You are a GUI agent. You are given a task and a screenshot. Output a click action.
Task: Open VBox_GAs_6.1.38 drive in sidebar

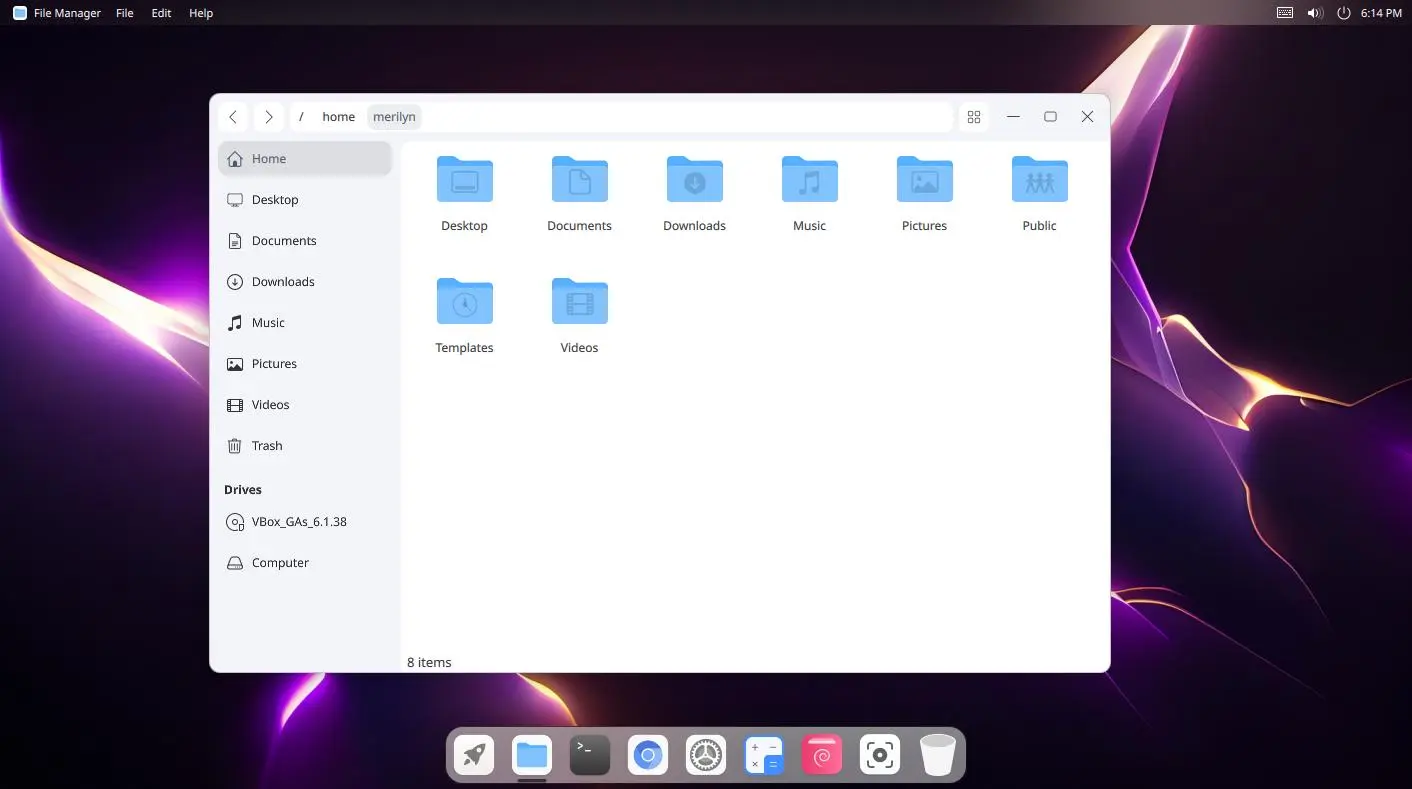click(298, 522)
